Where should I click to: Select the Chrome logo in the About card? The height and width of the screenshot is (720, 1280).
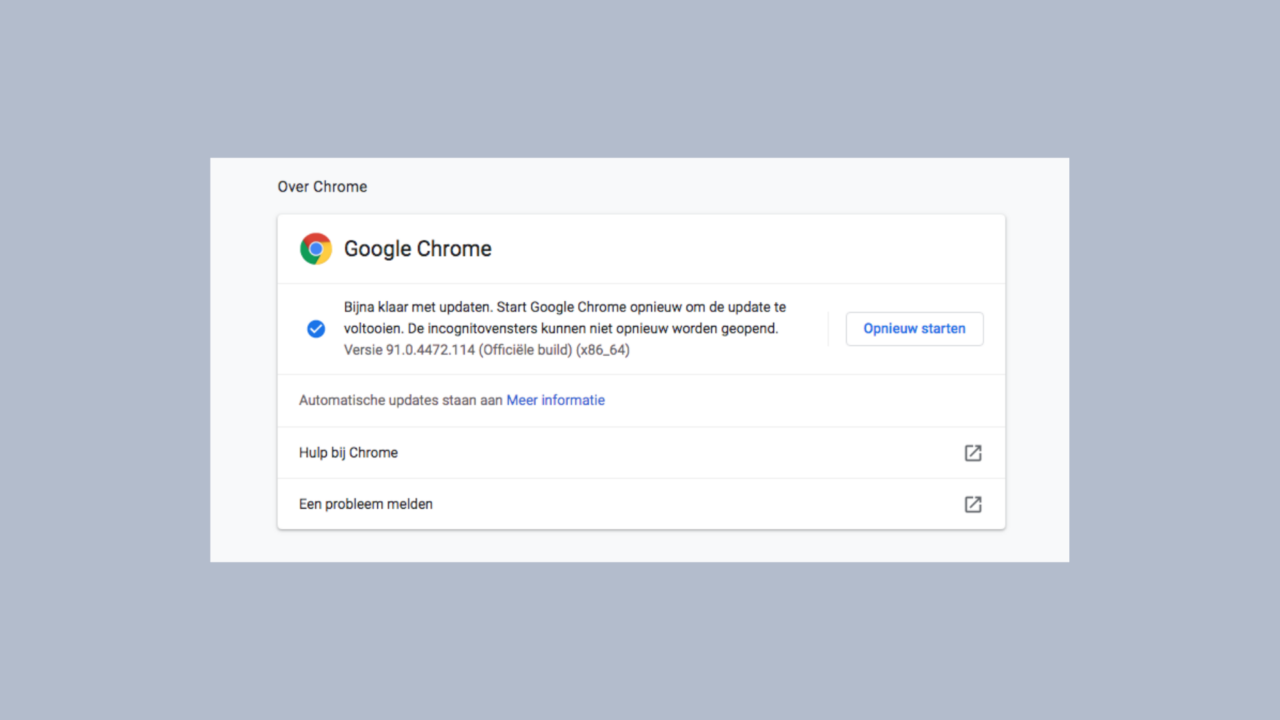315,248
